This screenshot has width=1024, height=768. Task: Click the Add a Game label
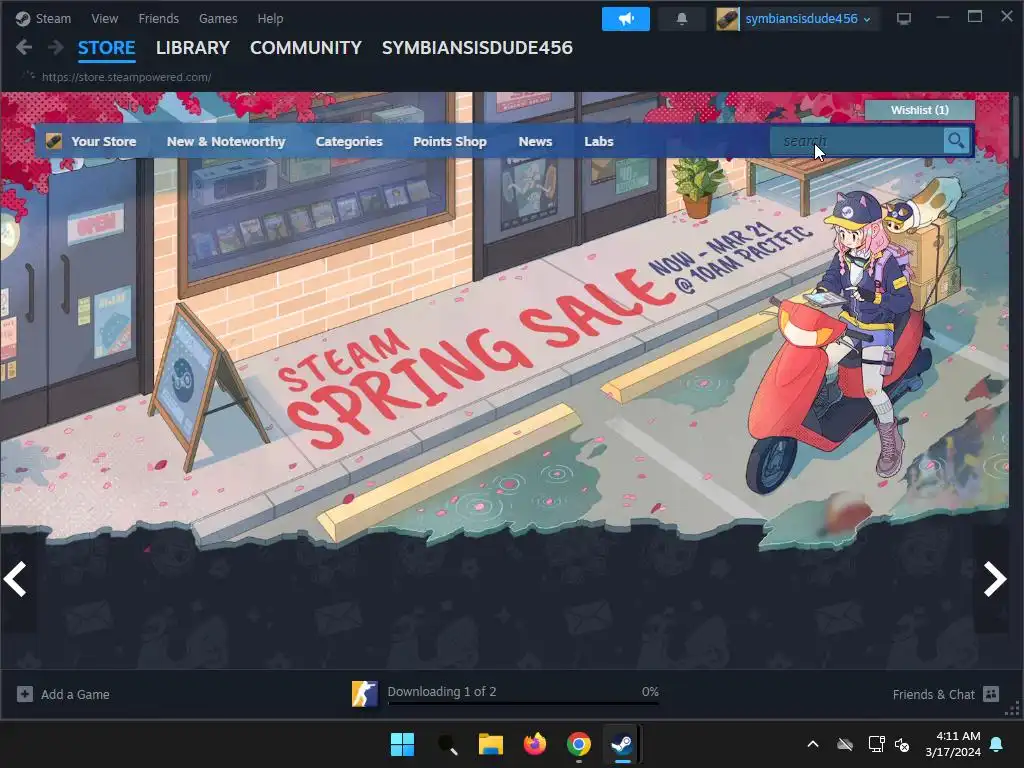[75, 694]
